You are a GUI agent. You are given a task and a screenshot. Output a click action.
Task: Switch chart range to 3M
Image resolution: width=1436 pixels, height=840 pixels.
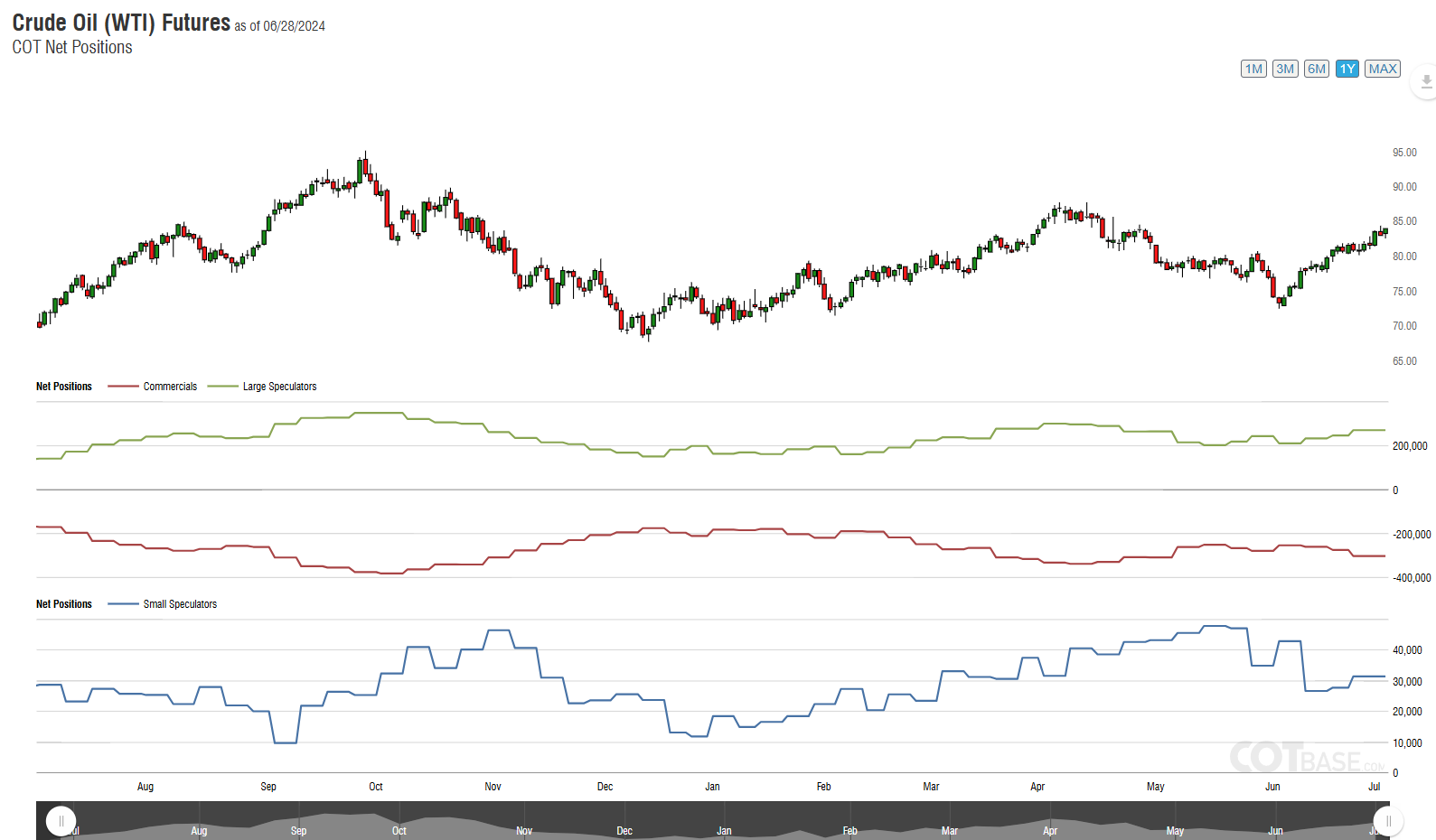(x=1285, y=69)
